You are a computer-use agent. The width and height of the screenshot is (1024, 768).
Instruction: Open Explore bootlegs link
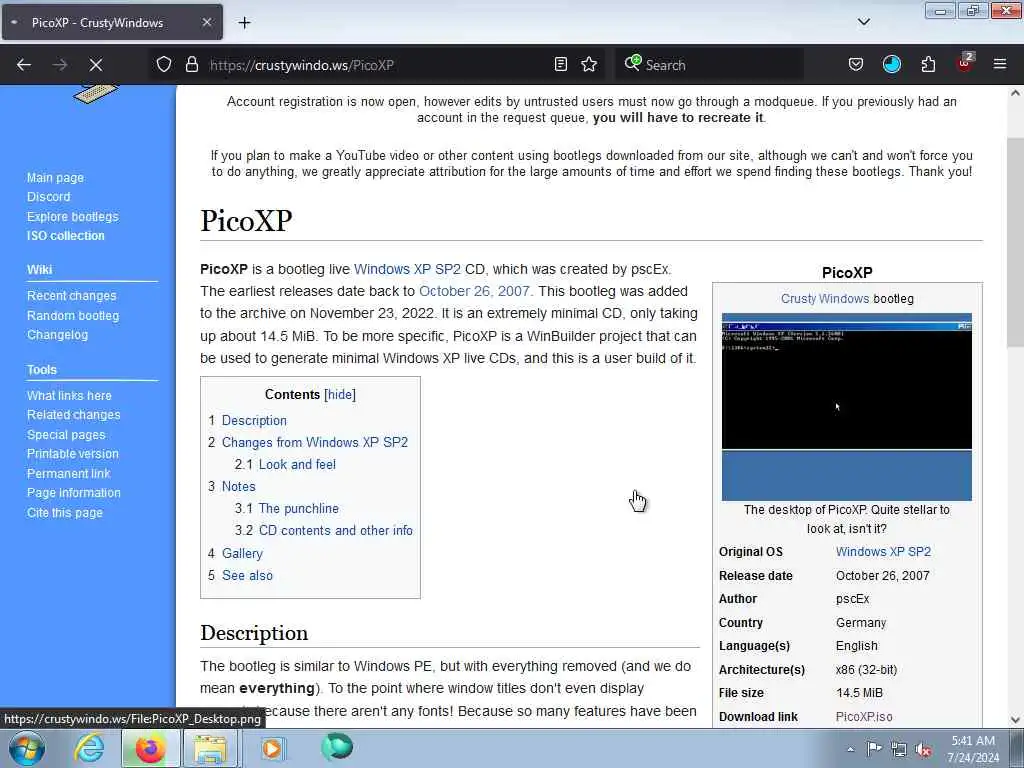[x=72, y=216]
